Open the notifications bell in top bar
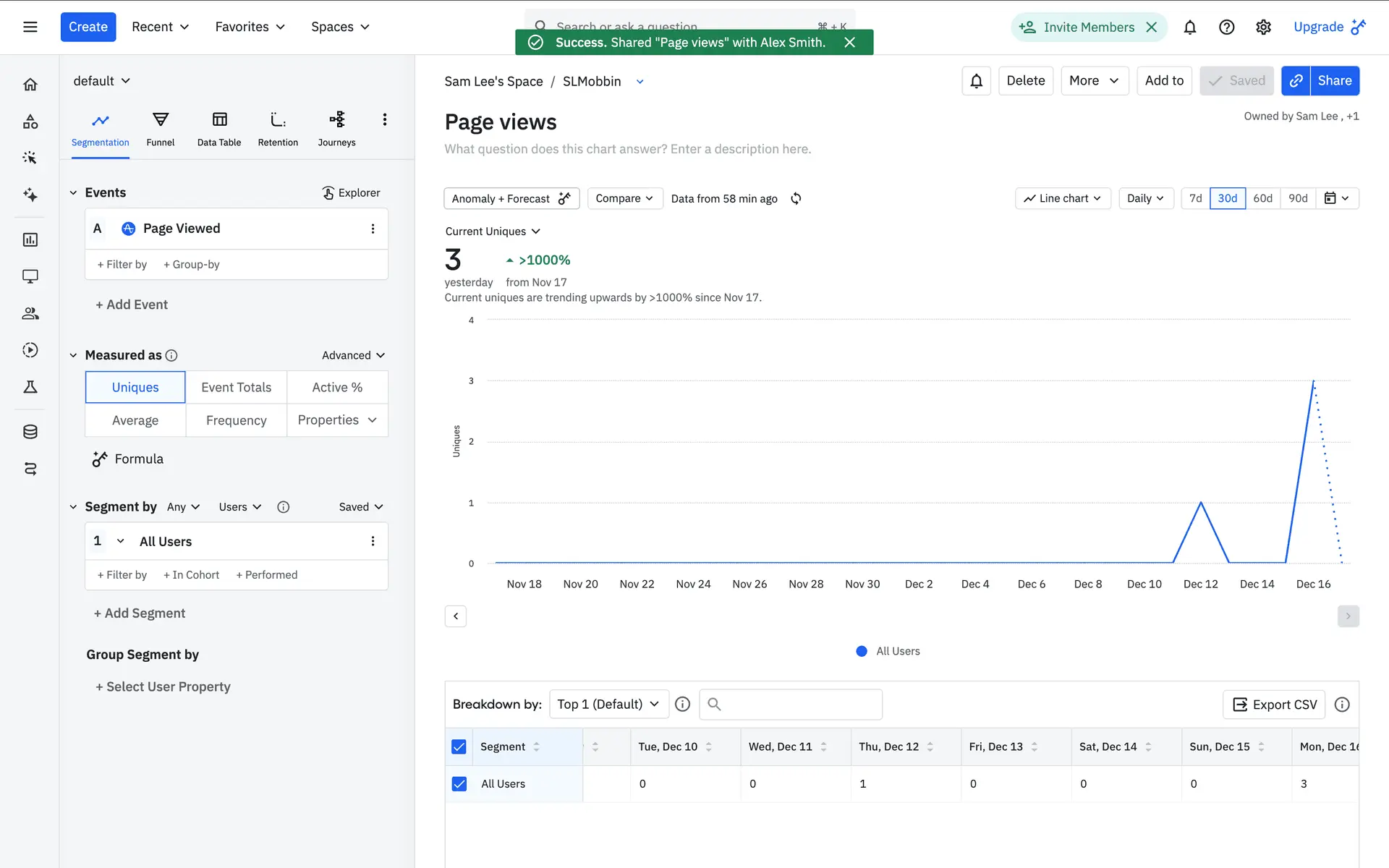Image resolution: width=1389 pixels, height=868 pixels. tap(1189, 27)
